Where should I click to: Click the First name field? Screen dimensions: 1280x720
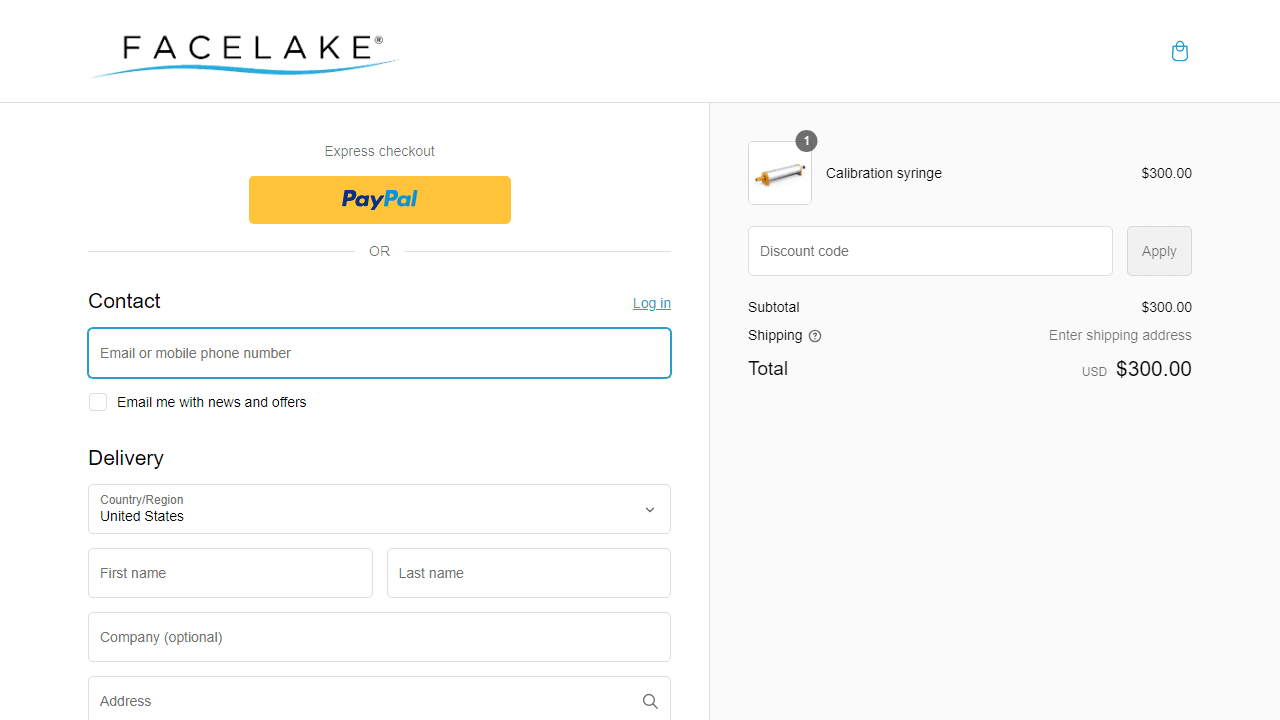[x=230, y=573]
